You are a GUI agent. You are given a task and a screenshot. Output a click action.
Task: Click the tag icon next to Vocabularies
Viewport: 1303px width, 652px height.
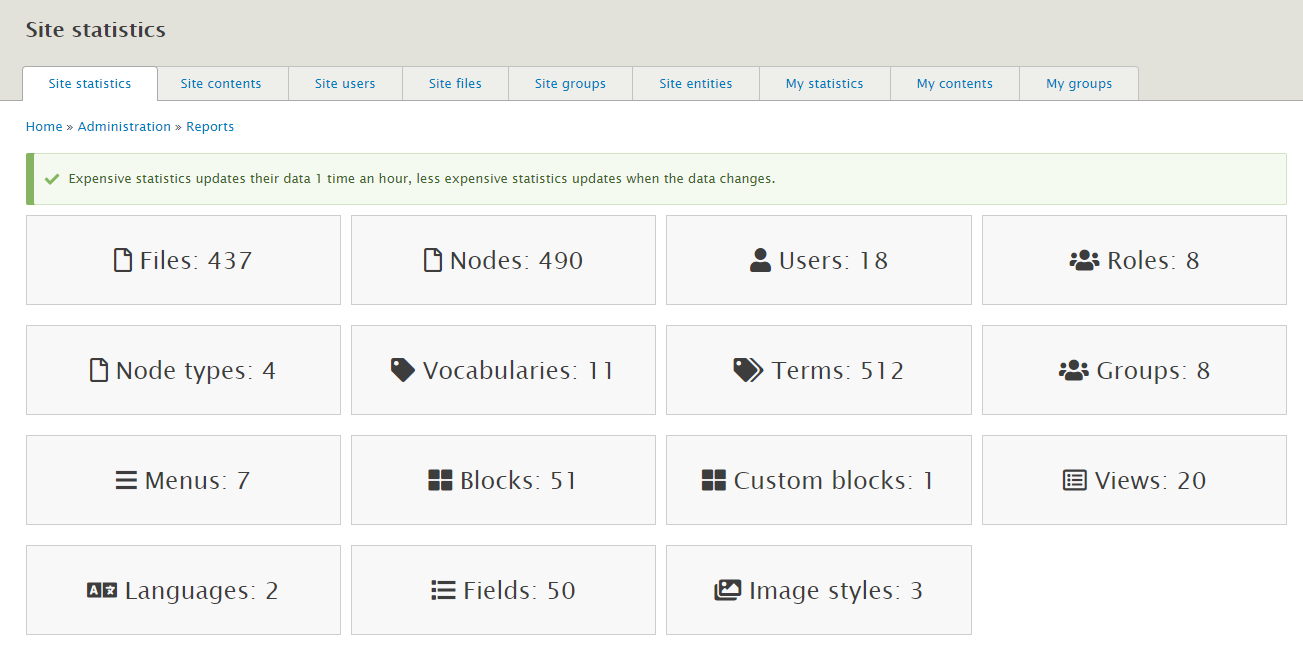402,368
